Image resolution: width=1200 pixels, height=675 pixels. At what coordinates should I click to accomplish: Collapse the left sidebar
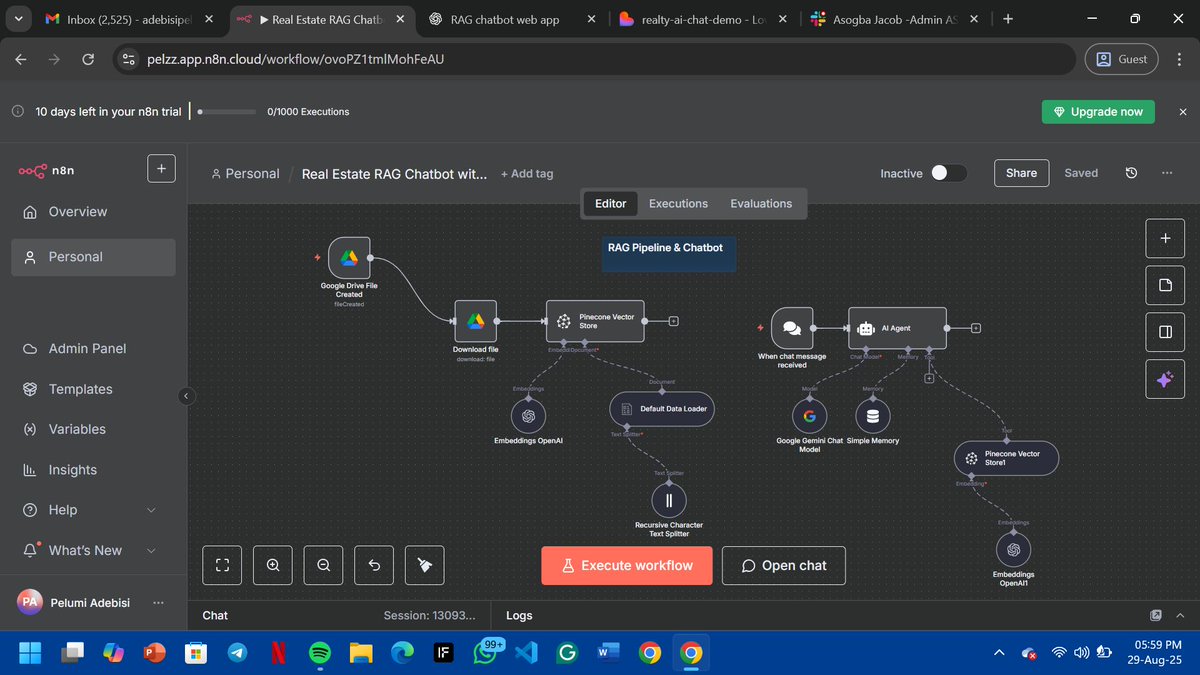(186, 396)
